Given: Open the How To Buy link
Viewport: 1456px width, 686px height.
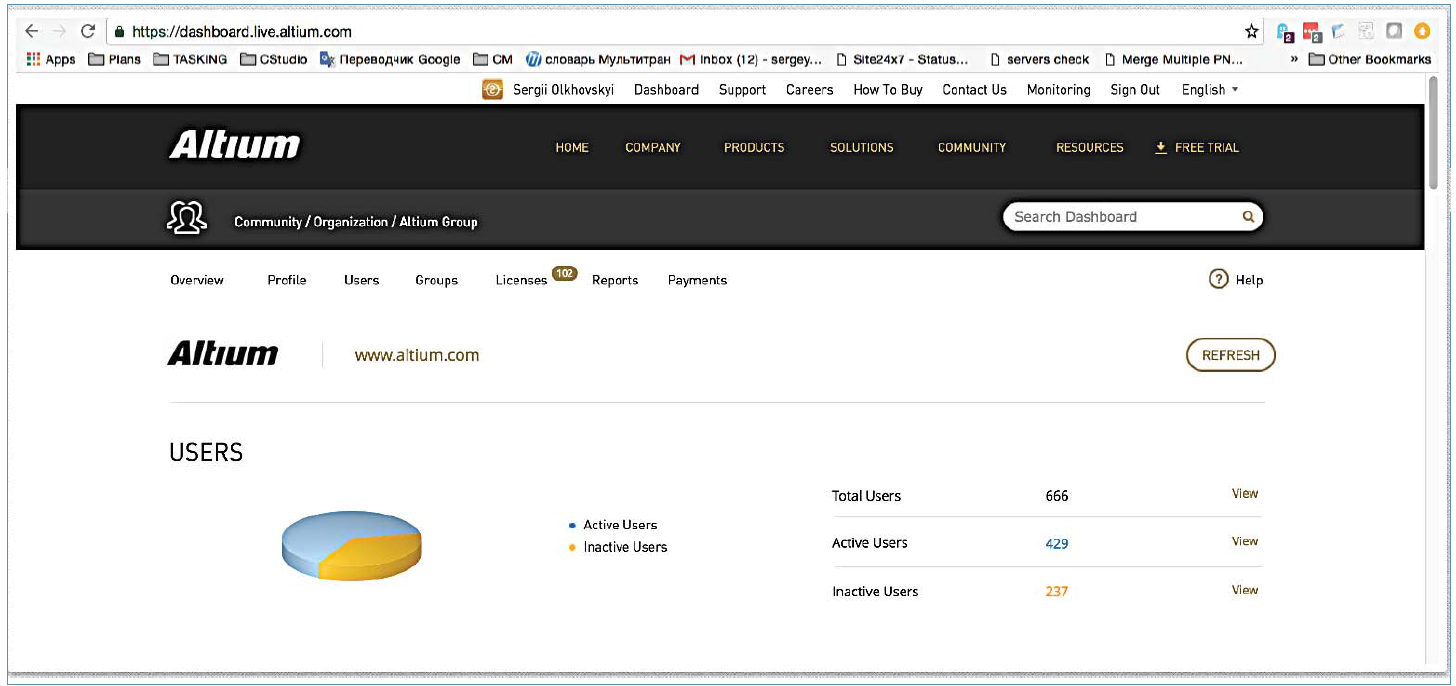Looking at the screenshot, I should 888,90.
